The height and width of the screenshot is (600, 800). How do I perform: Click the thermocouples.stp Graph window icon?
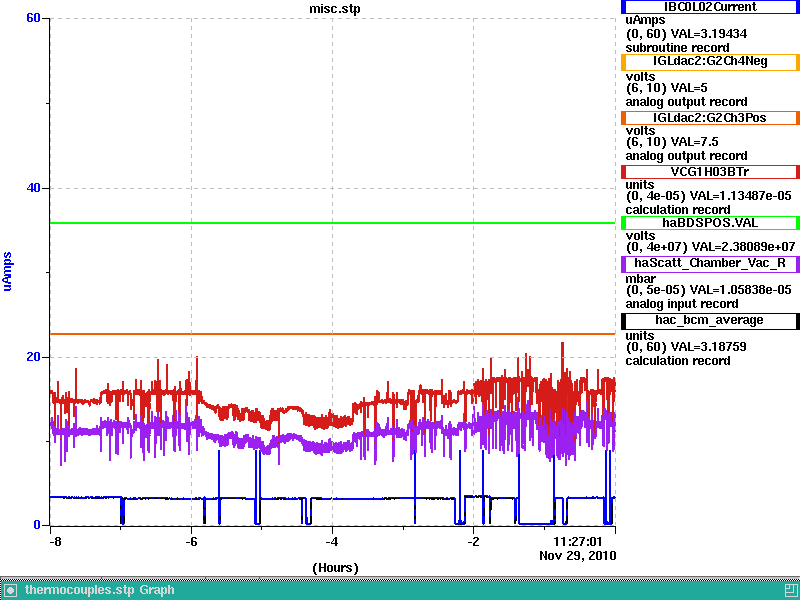pos(10,590)
